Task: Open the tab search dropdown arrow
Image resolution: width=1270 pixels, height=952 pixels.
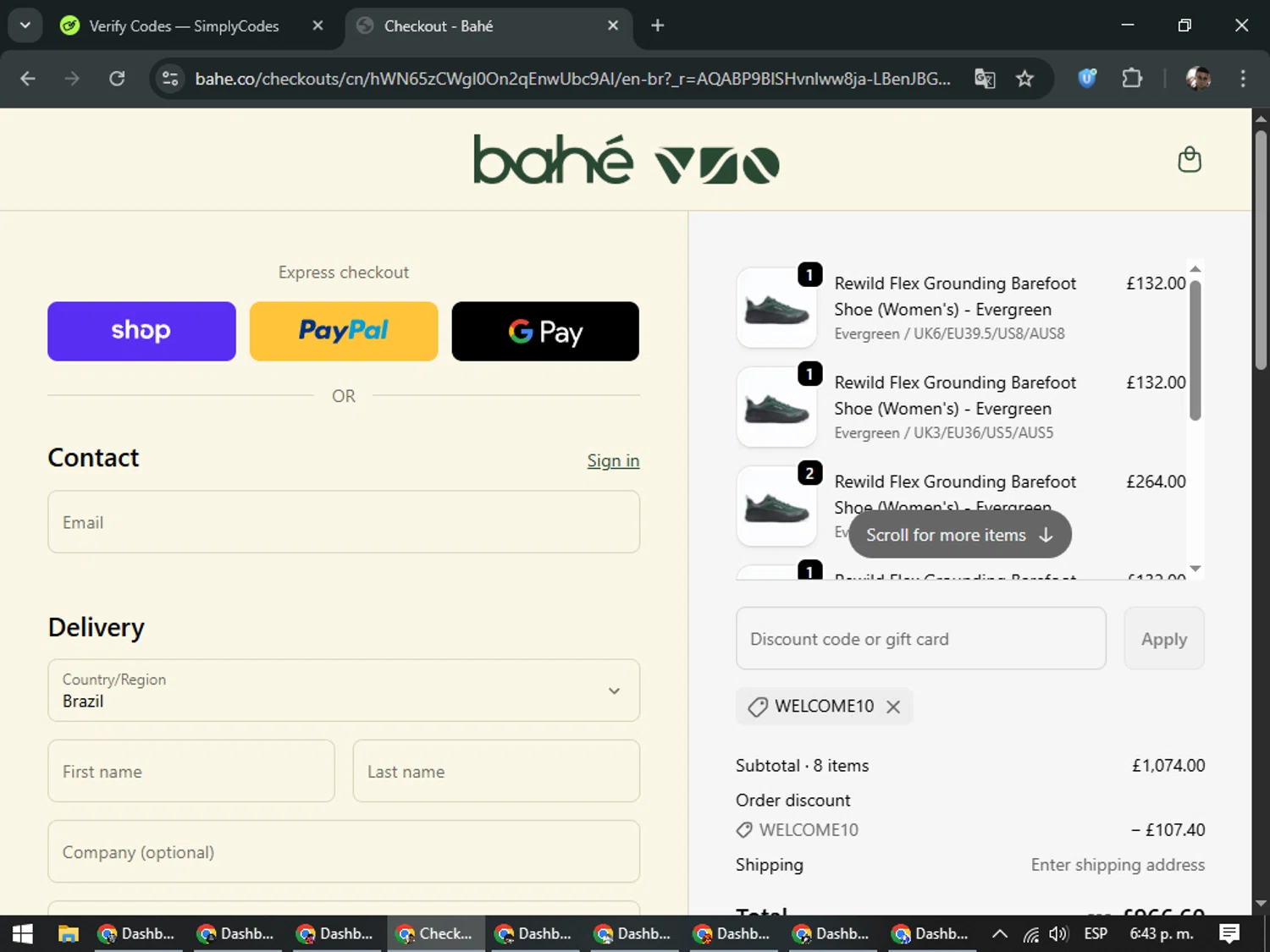Action: pos(25,25)
